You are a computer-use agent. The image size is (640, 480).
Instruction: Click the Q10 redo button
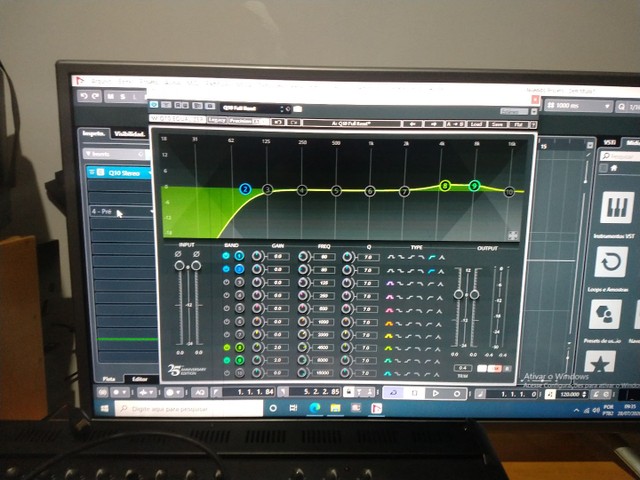coord(294,122)
